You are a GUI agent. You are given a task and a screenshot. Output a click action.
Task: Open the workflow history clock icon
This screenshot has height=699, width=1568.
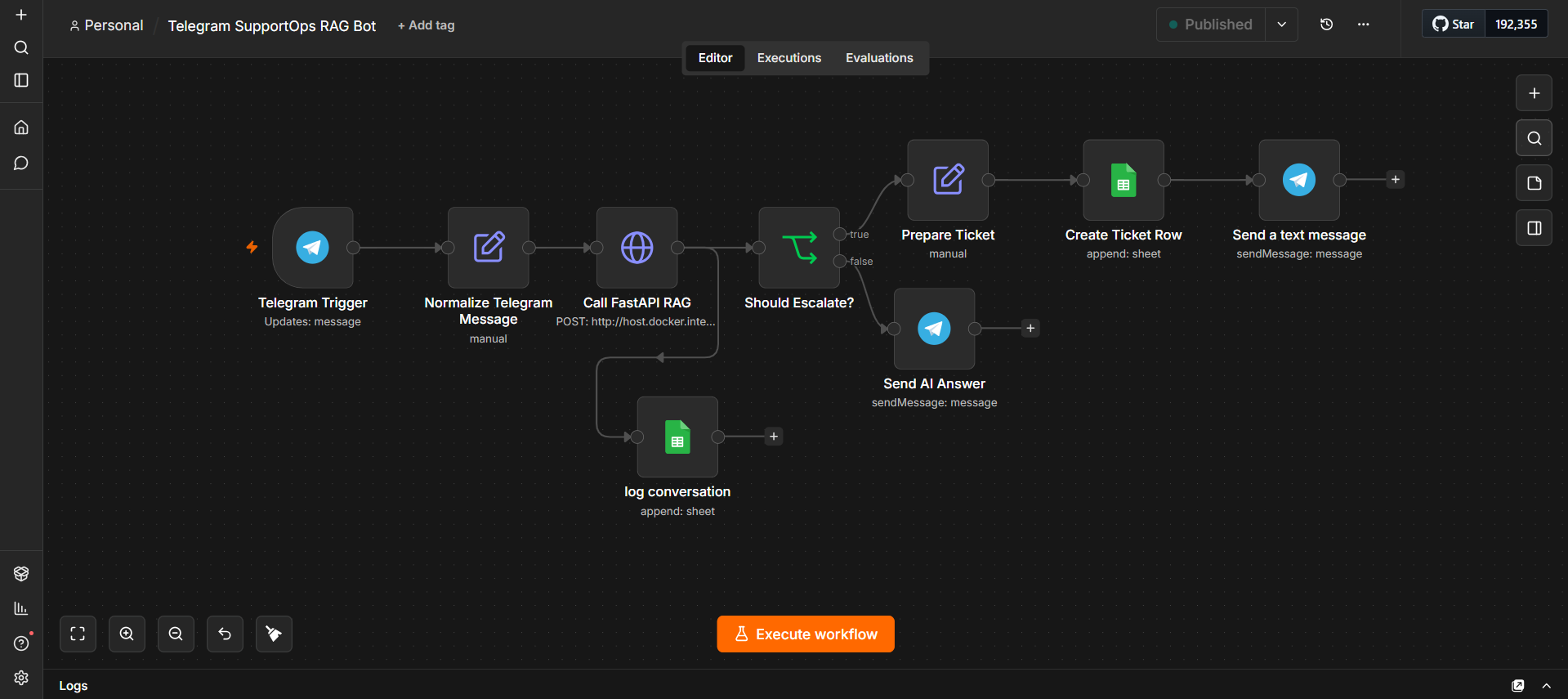click(x=1327, y=25)
